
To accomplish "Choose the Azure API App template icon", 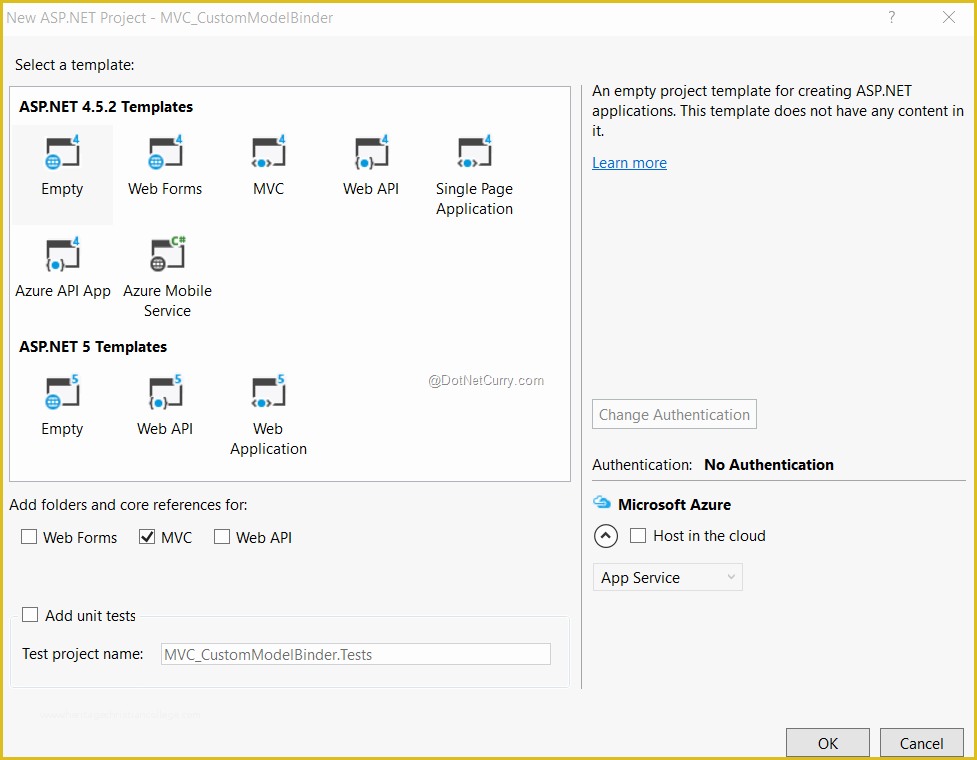I will pyautogui.click(x=62, y=254).
